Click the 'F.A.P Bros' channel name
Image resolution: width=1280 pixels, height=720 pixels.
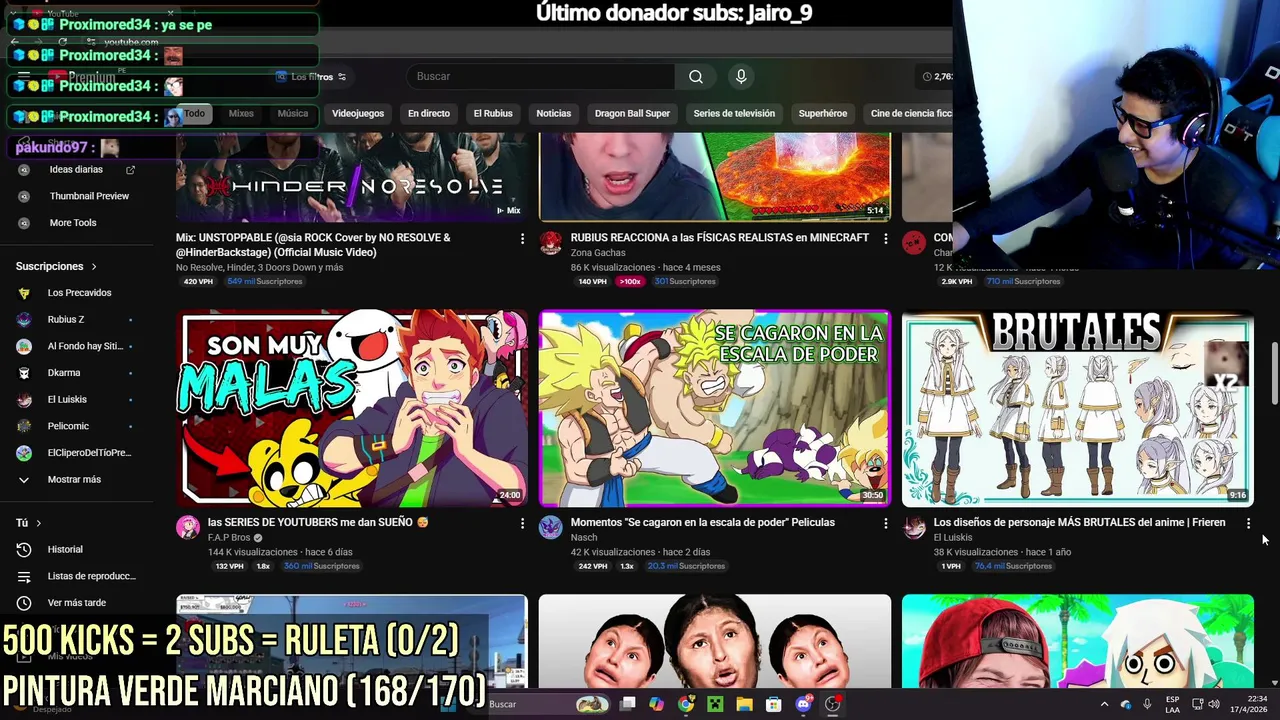coord(229,537)
